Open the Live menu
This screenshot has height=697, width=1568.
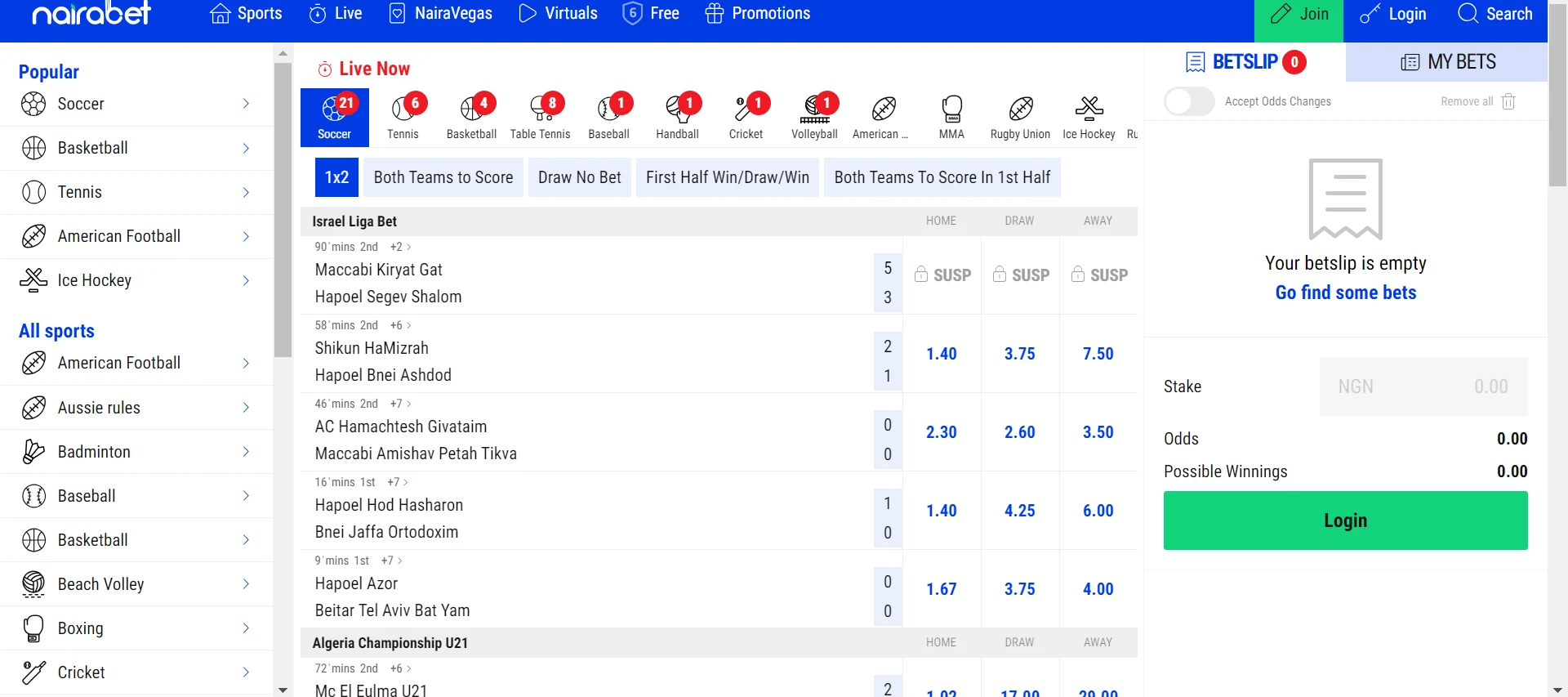click(335, 14)
